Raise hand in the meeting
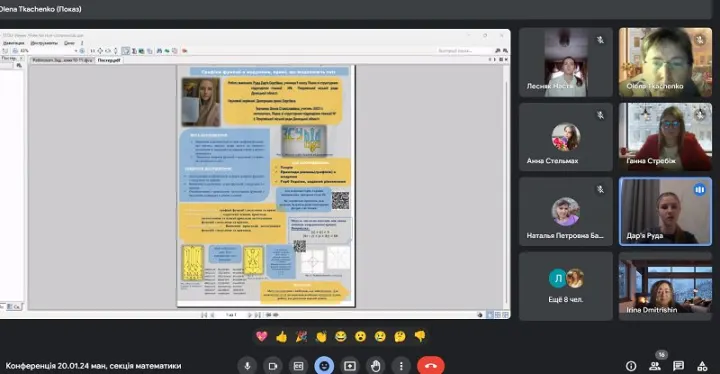The height and width of the screenshot is (374, 720). (x=376, y=366)
